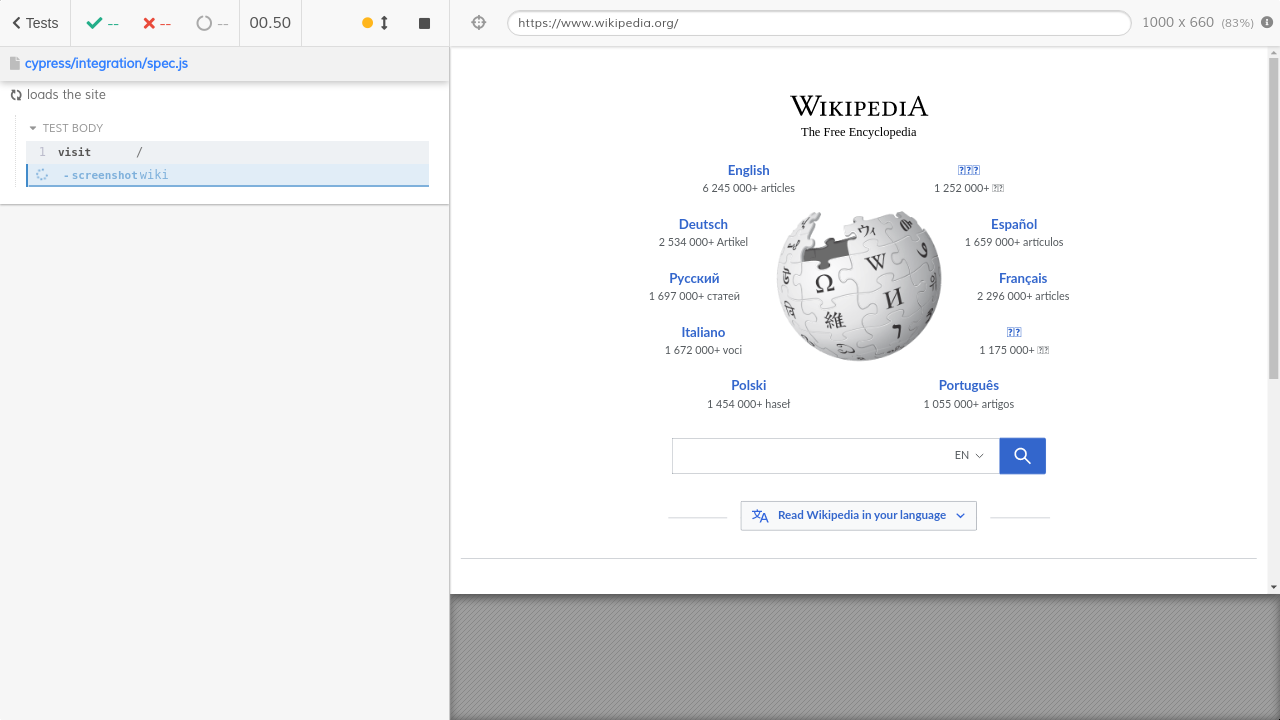Click the translate icon on the language button
The width and height of the screenshot is (1280, 720).
(x=760, y=516)
